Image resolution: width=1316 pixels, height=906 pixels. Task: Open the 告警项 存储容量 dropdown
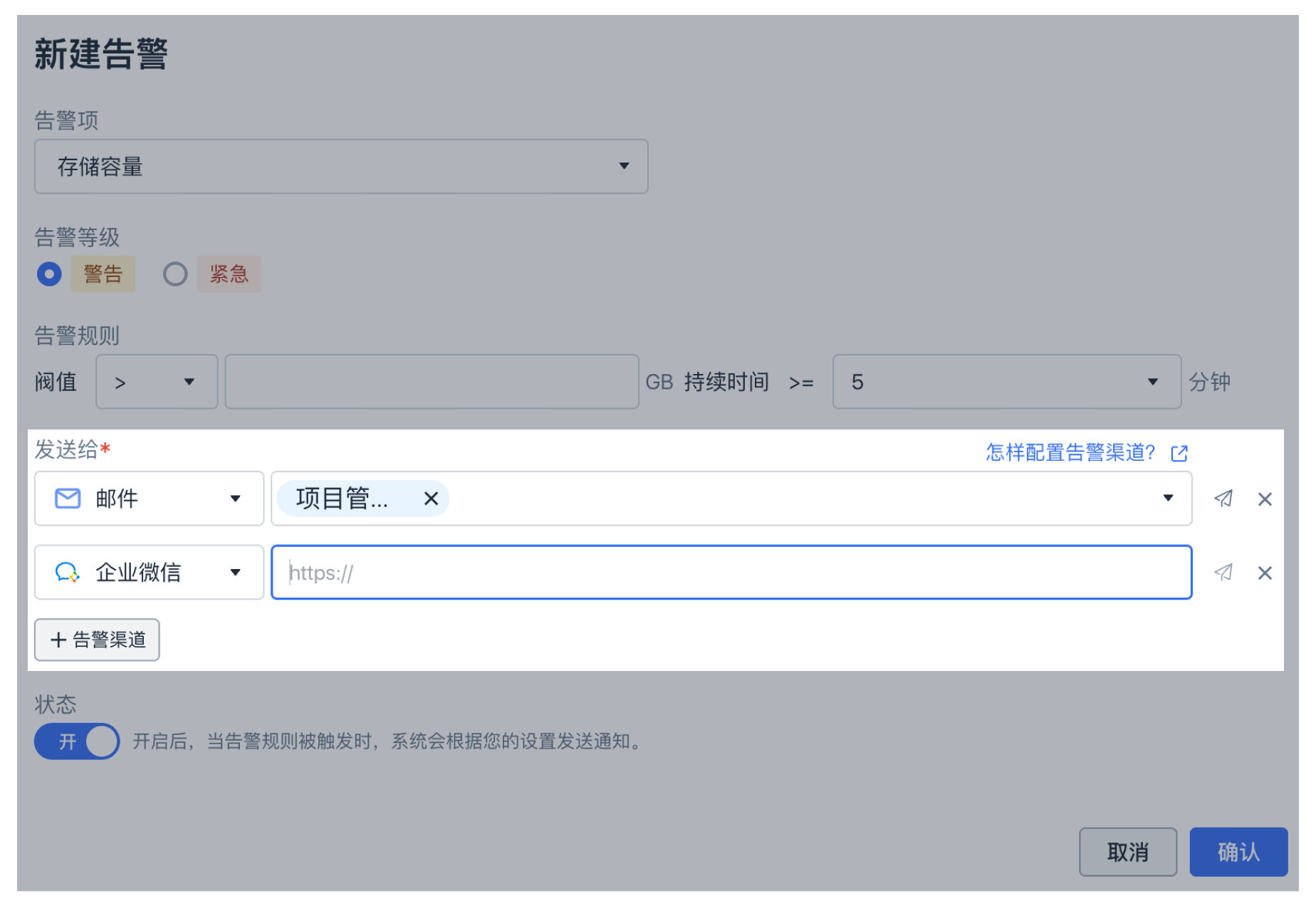[x=341, y=167]
